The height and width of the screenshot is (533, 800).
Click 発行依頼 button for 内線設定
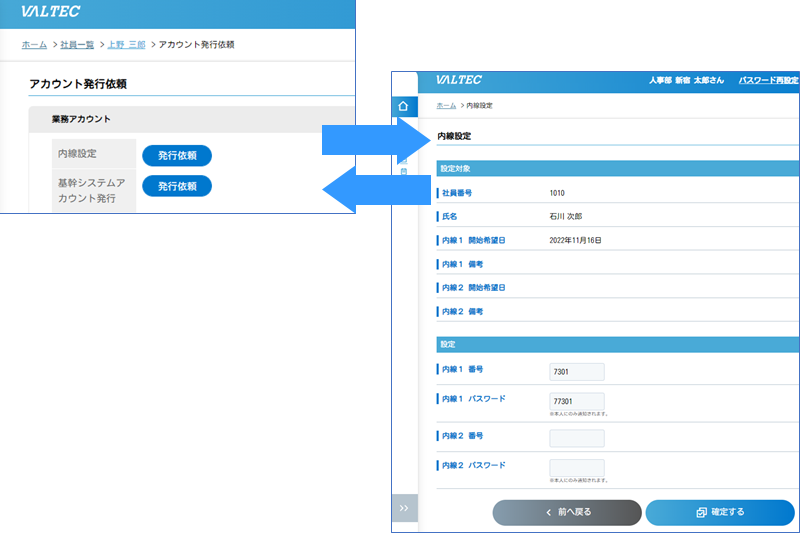(177, 155)
